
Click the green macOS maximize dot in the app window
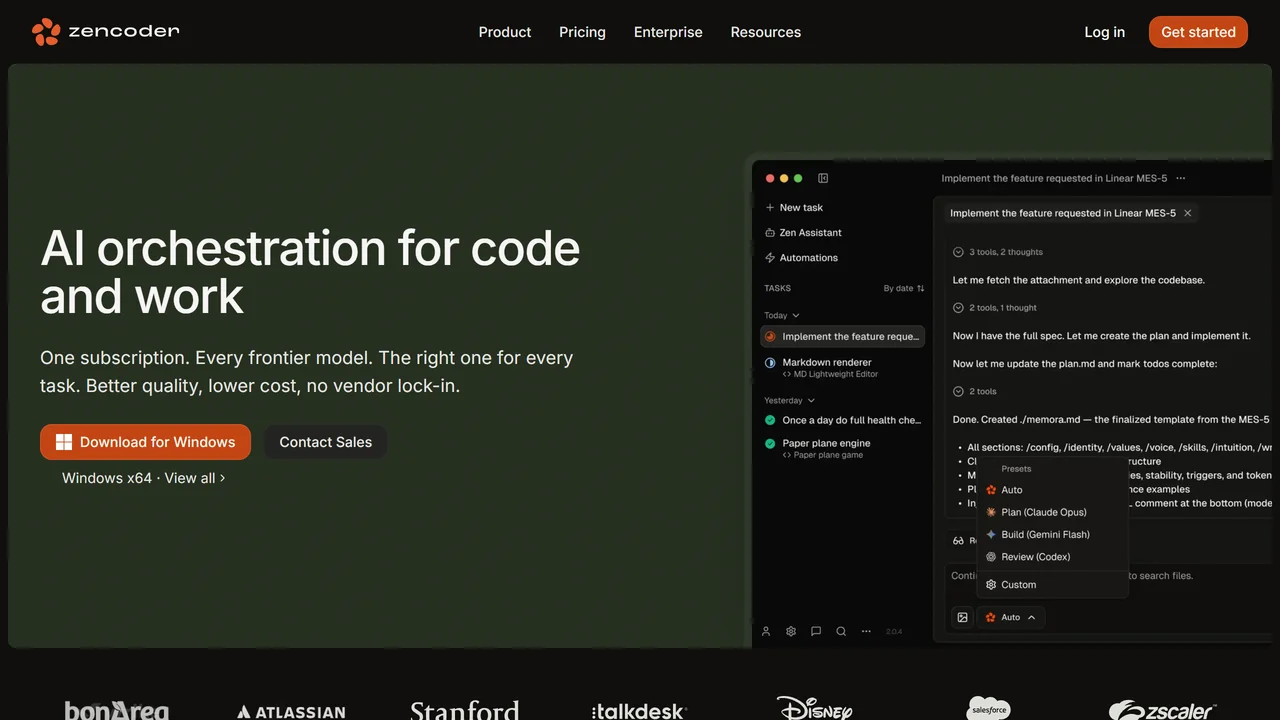[798, 178]
